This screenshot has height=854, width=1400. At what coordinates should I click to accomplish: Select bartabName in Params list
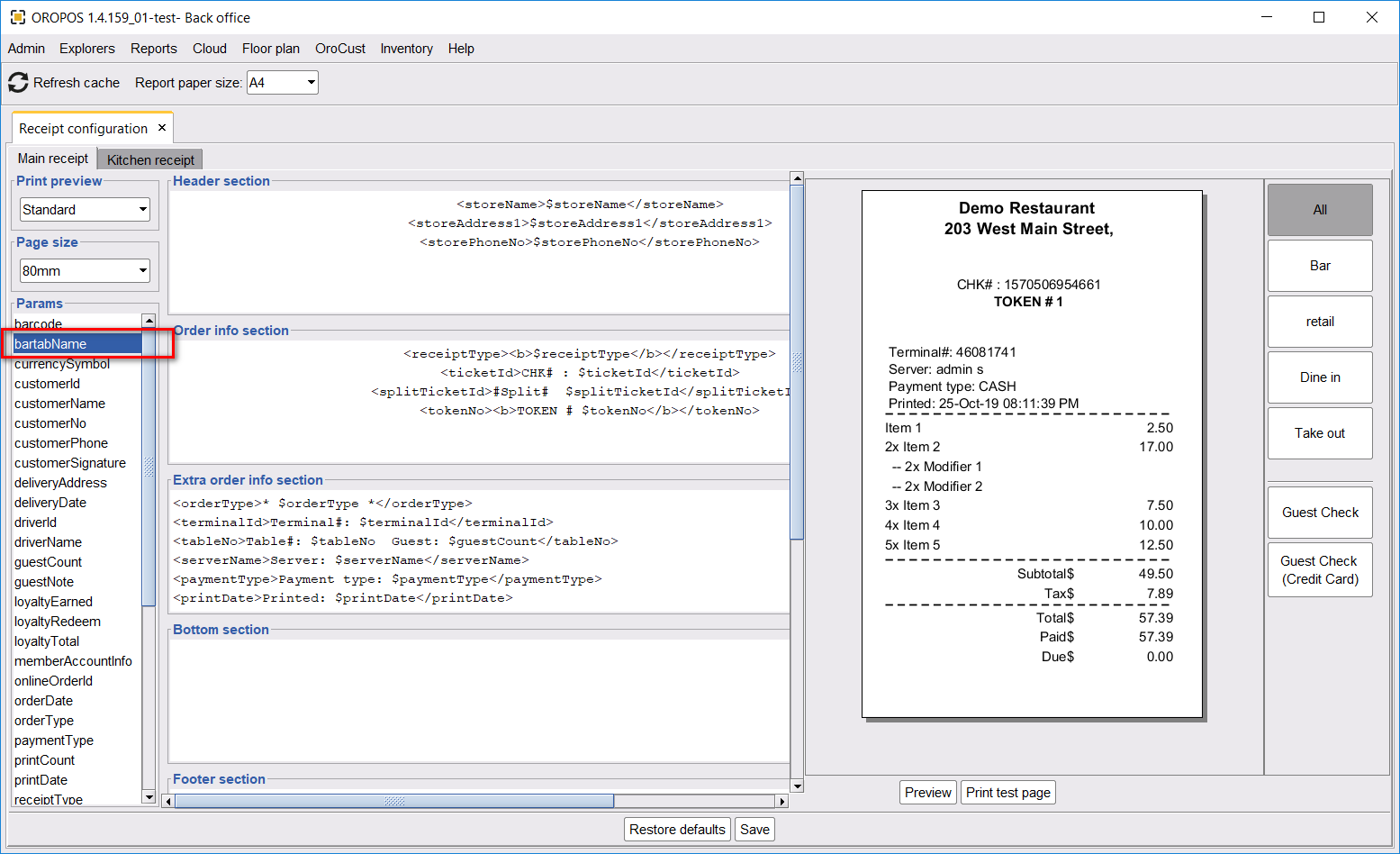click(x=77, y=344)
